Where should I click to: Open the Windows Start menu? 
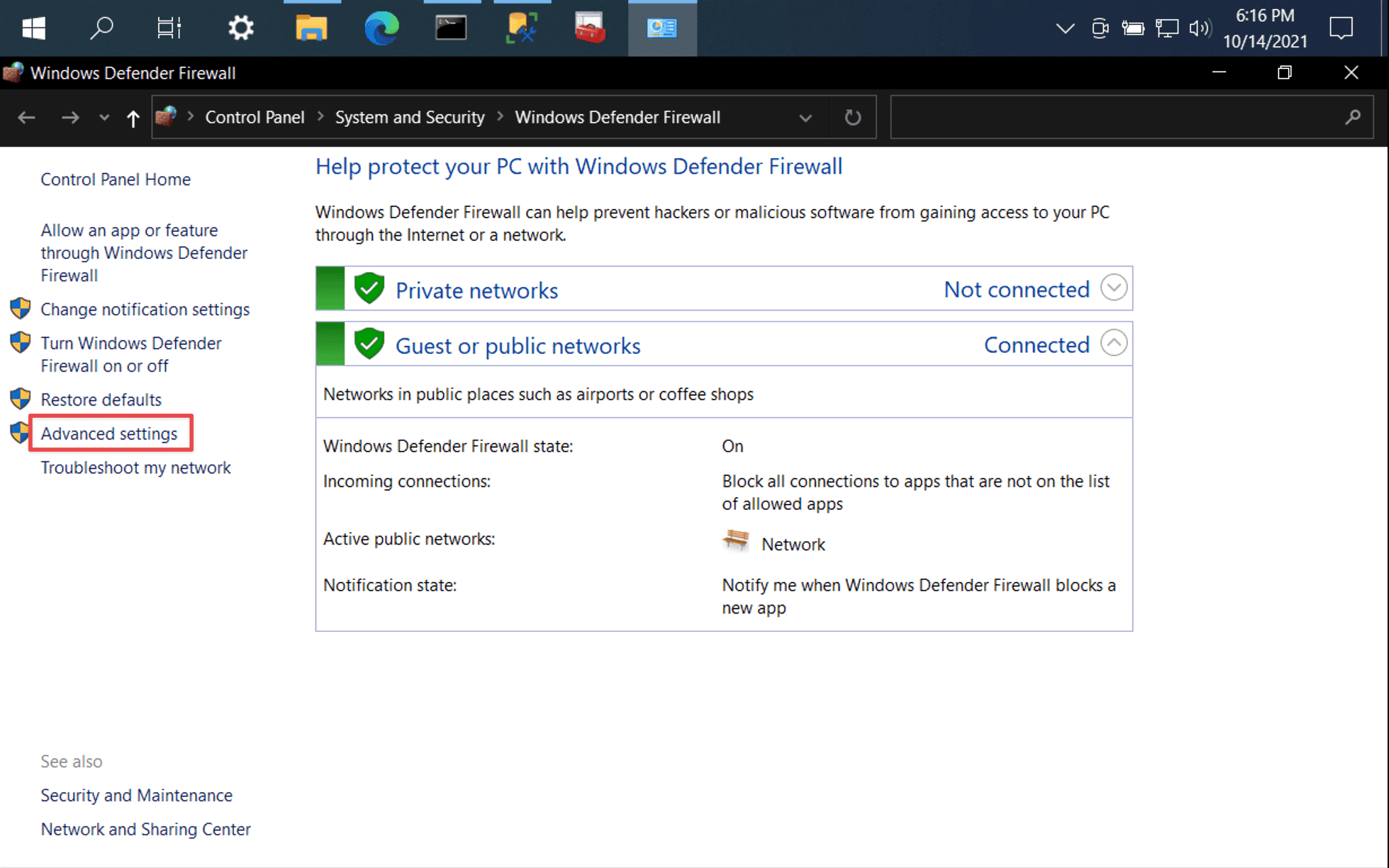[x=33, y=28]
